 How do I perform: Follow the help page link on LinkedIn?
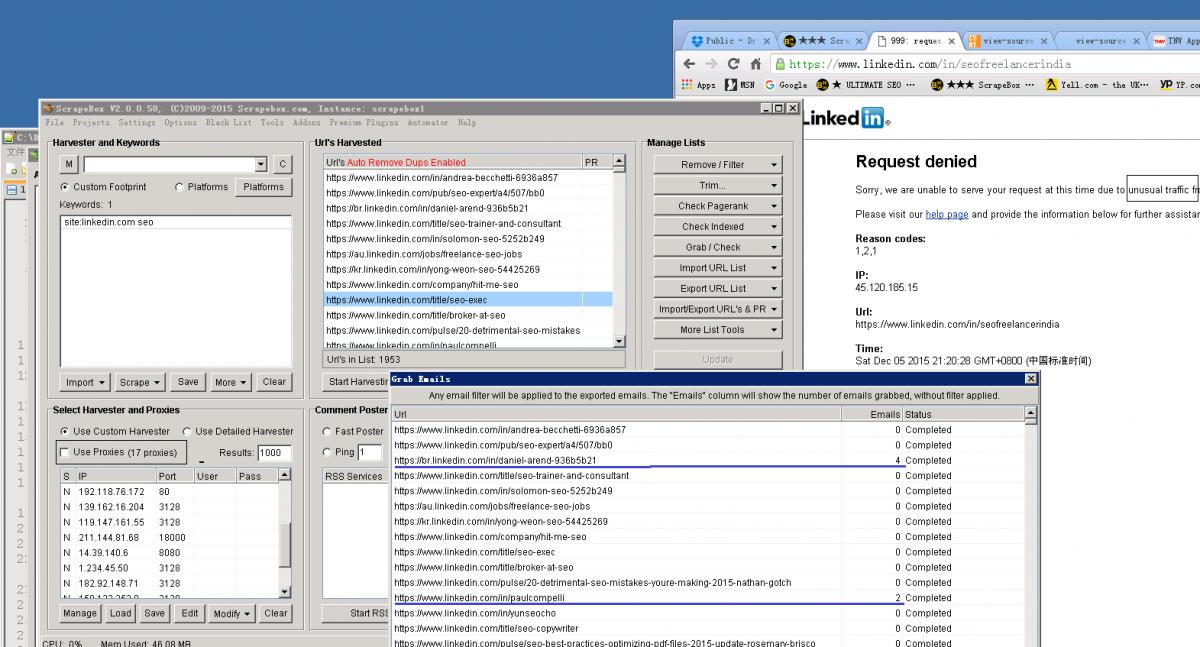pos(946,214)
